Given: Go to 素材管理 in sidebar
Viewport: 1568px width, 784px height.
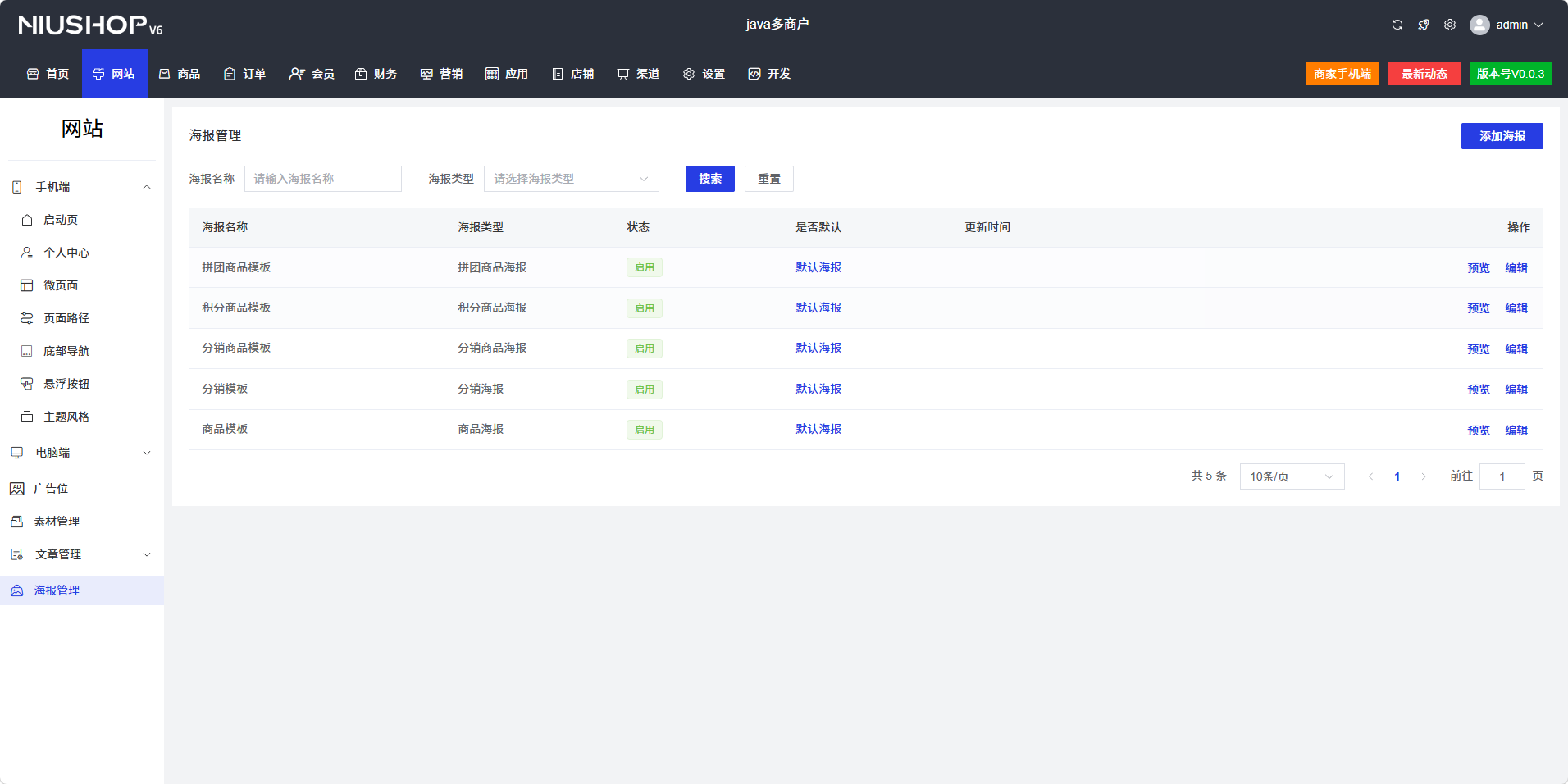Looking at the screenshot, I should (57, 522).
